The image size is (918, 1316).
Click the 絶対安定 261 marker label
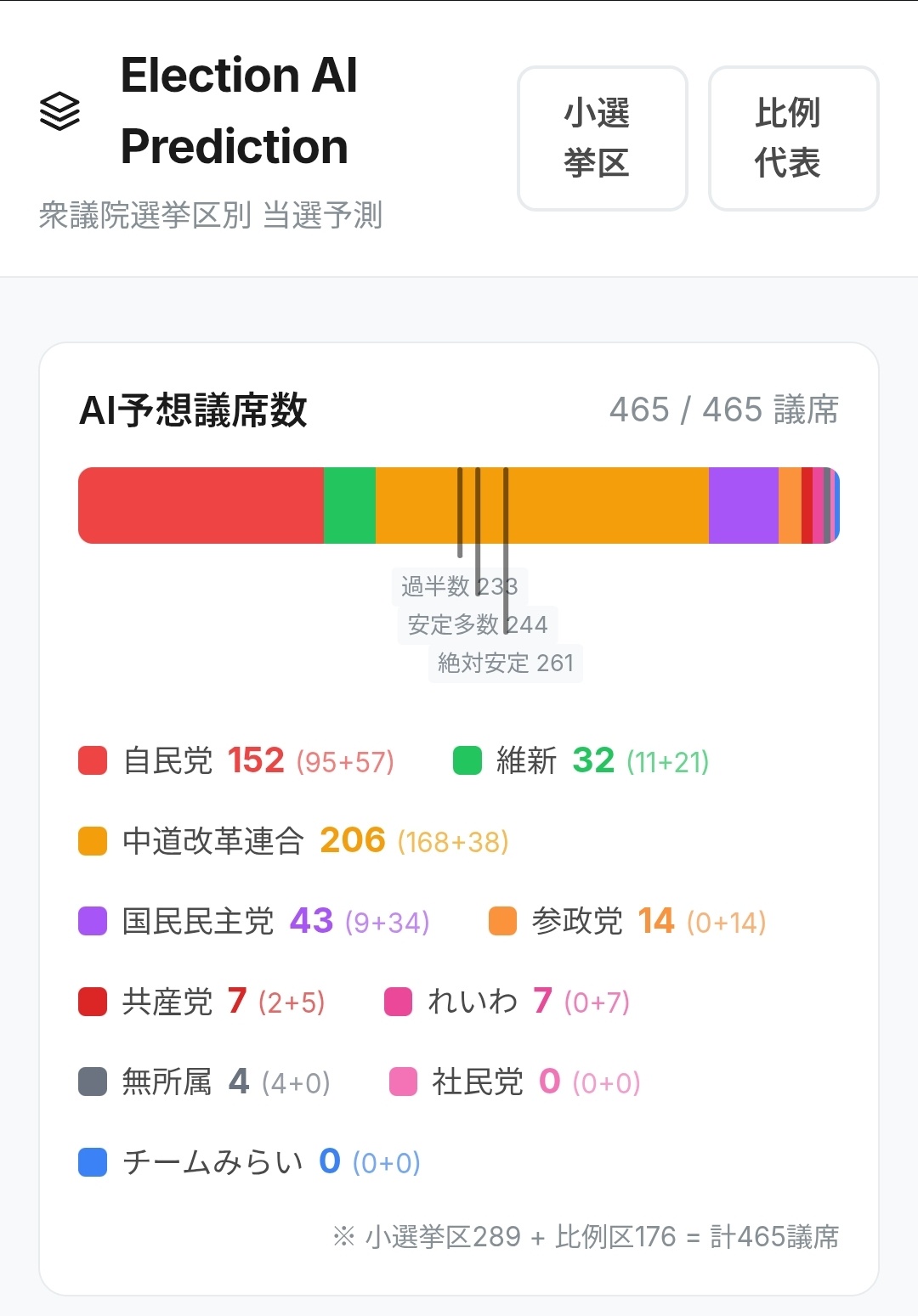point(506,663)
